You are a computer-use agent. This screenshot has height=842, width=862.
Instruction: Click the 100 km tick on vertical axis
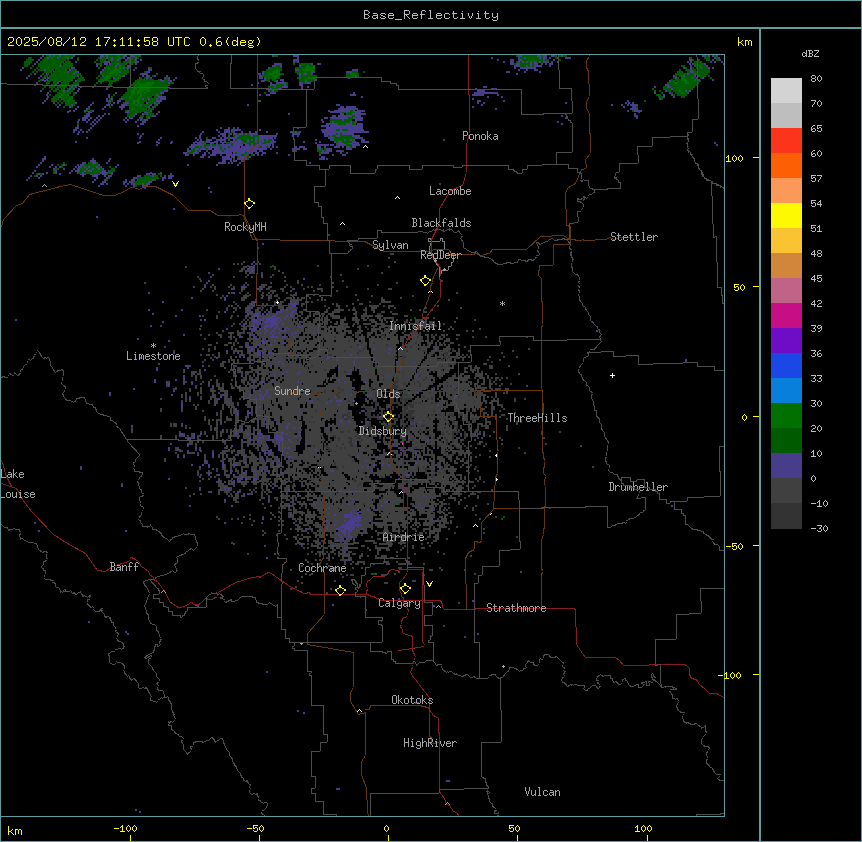coord(734,158)
